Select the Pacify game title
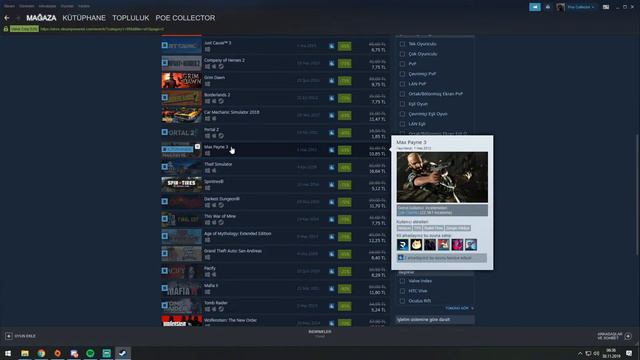 (x=210, y=268)
